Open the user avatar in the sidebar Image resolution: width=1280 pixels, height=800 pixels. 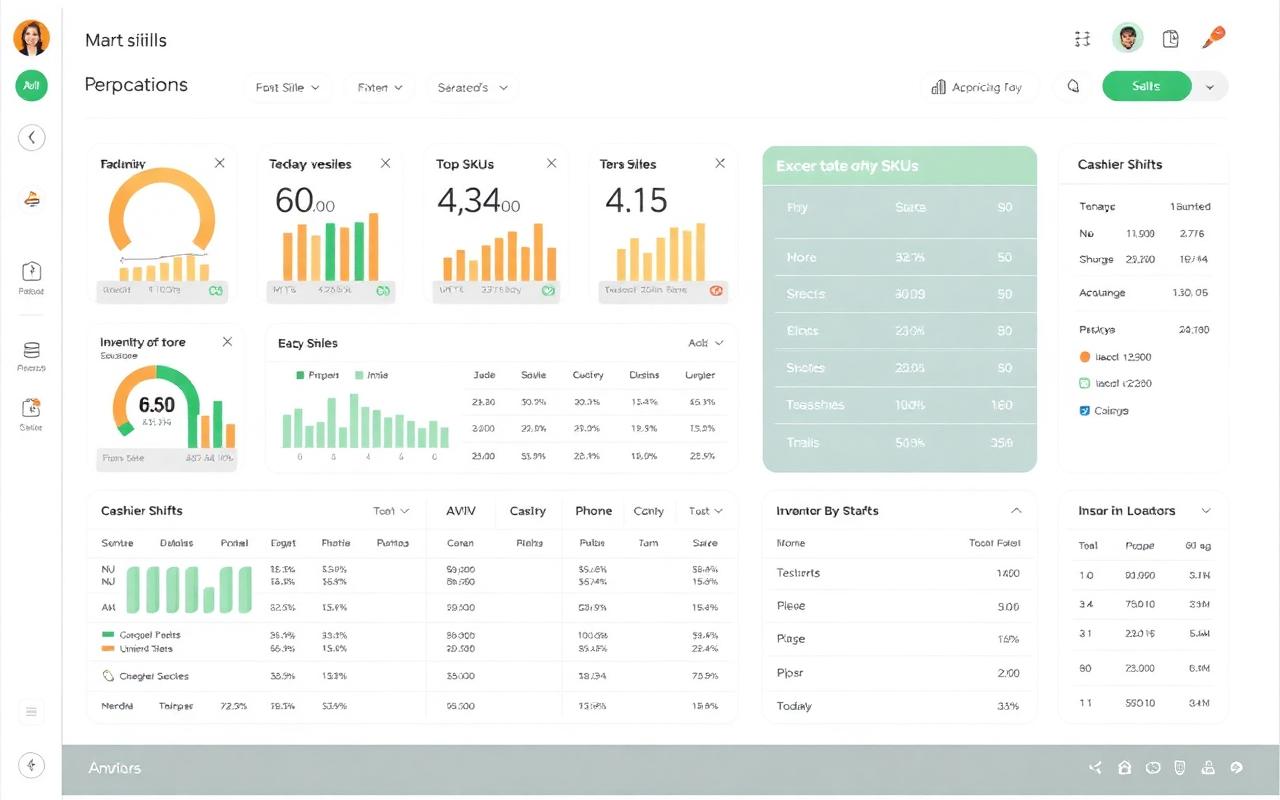(x=31, y=39)
